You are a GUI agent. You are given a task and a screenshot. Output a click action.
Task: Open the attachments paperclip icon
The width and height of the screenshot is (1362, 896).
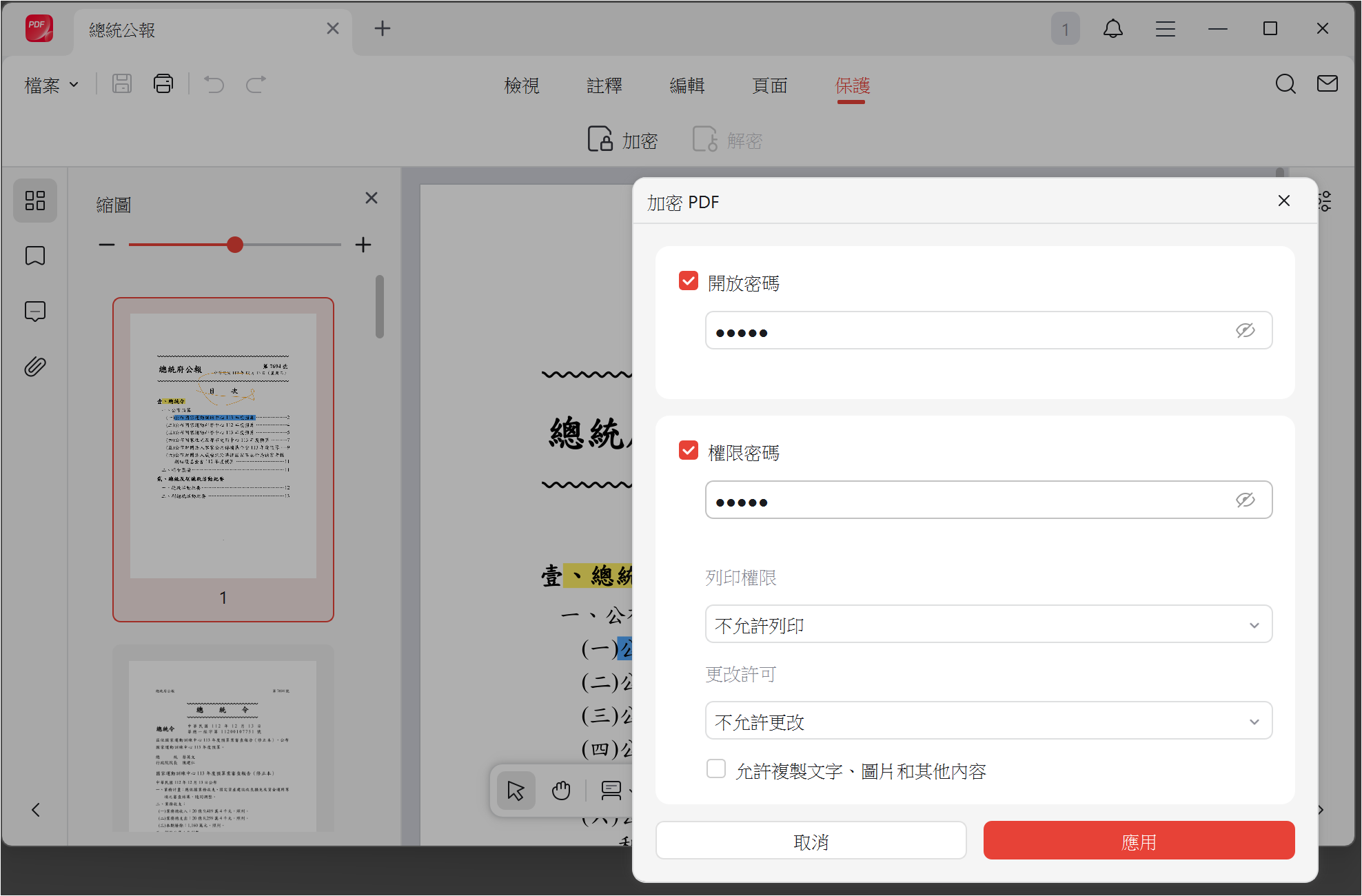pyautogui.click(x=35, y=366)
